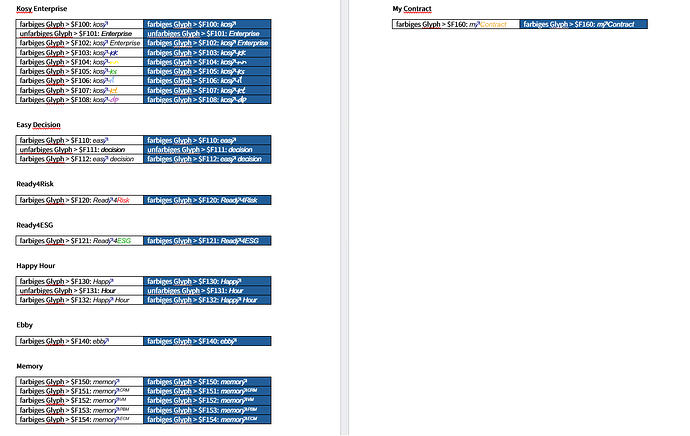Select blue cell 'unfarbiges Glyph > $F131: Hour'
690x436 pixels.
(207, 290)
